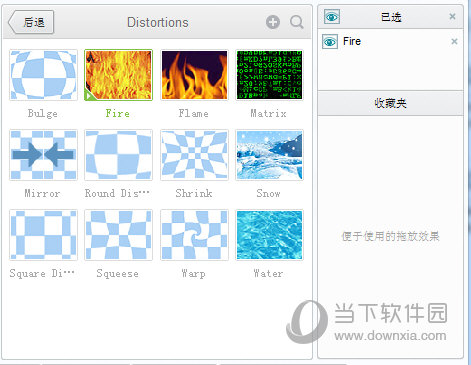
Task: Click the Warp label text
Action: (194, 274)
